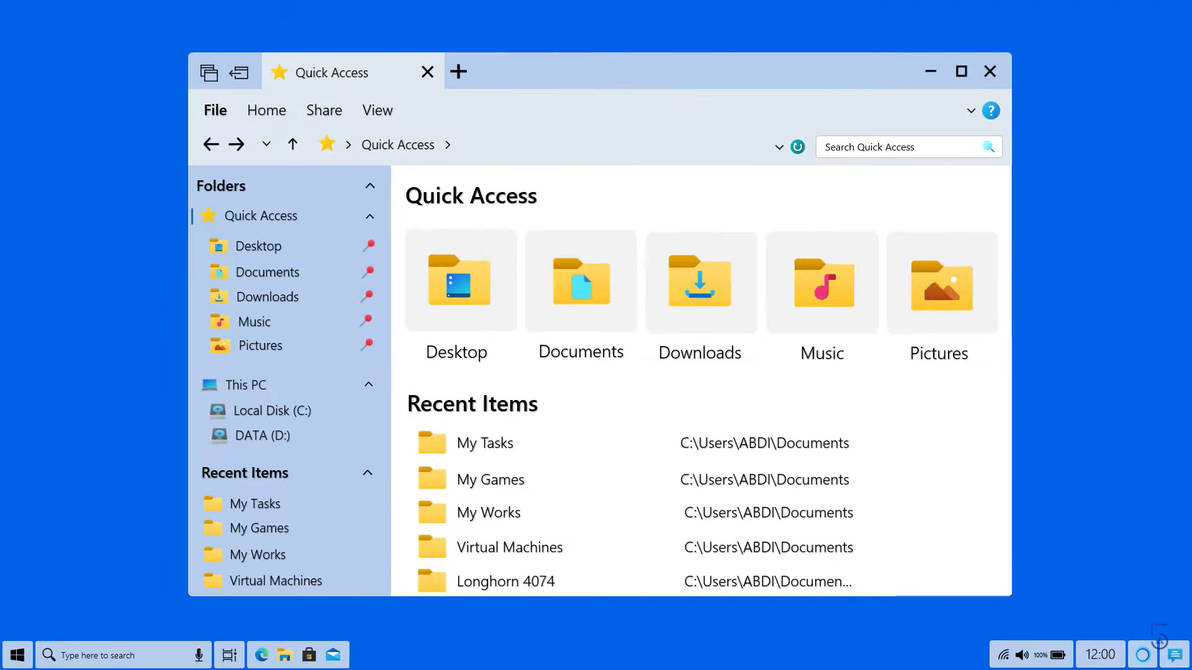Open the address history dropdown

point(779,148)
